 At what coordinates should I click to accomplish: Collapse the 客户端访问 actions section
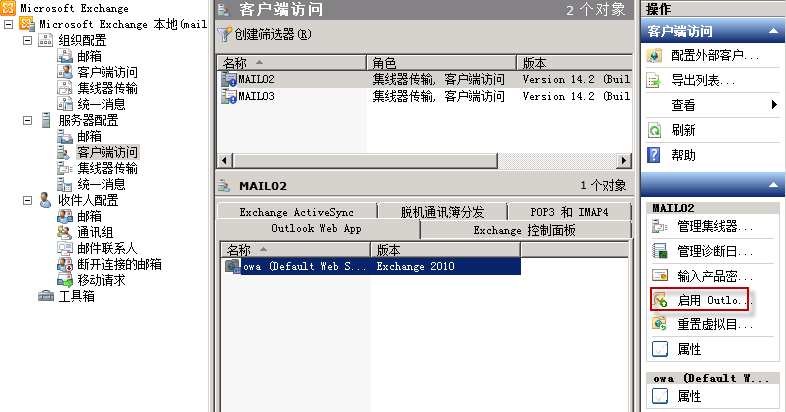point(773,31)
